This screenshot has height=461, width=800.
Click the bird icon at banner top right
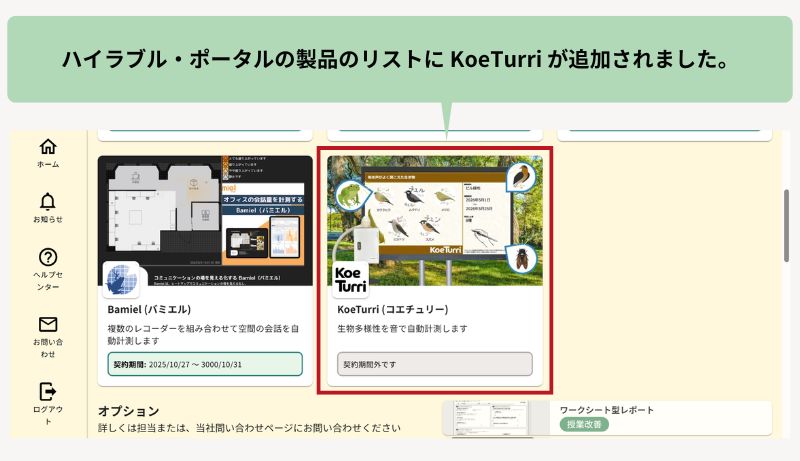pos(521,176)
